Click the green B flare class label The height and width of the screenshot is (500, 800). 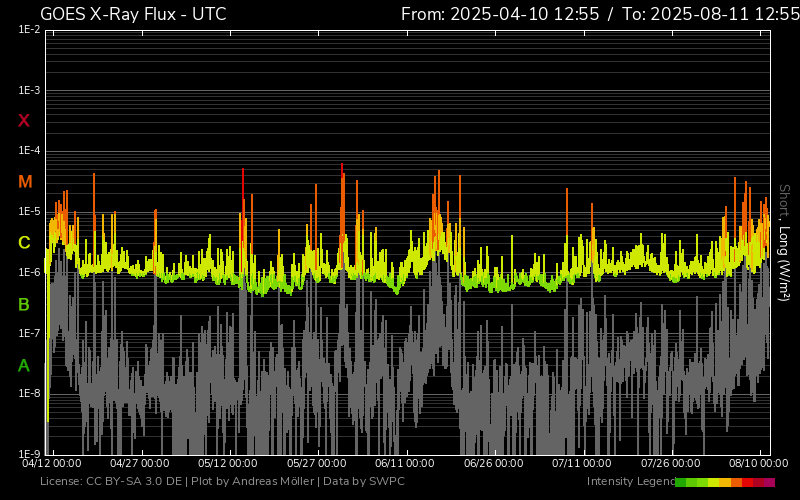pos(24,304)
